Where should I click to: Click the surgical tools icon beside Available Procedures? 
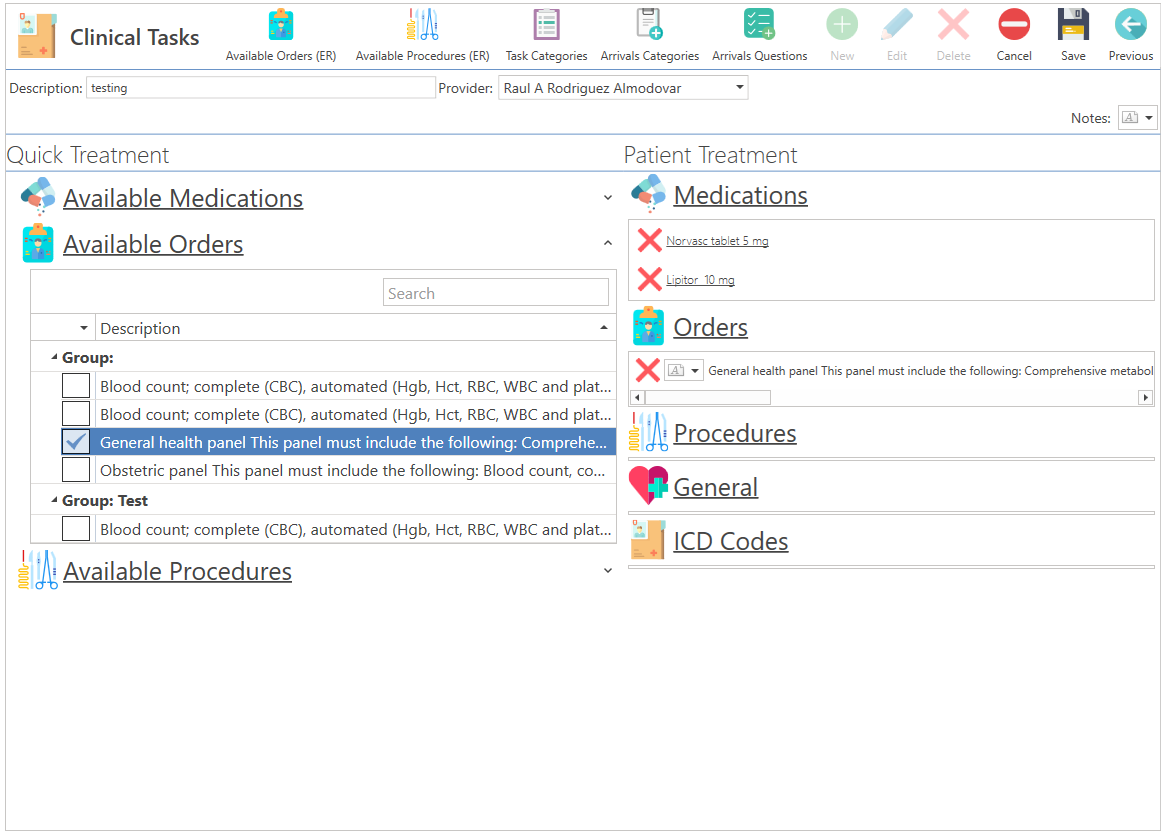[x=38, y=570]
